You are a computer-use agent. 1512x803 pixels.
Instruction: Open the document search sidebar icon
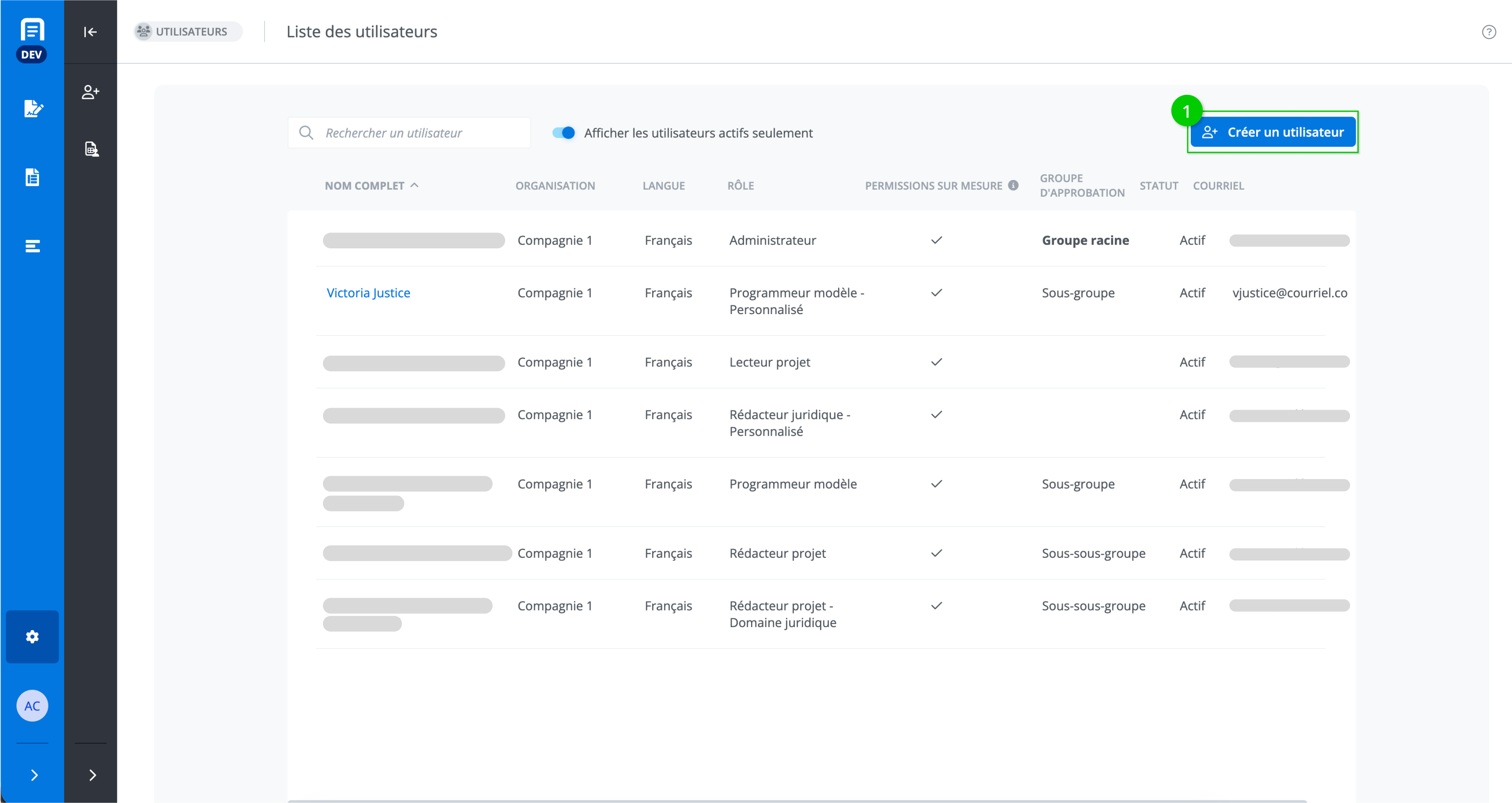point(91,149)
